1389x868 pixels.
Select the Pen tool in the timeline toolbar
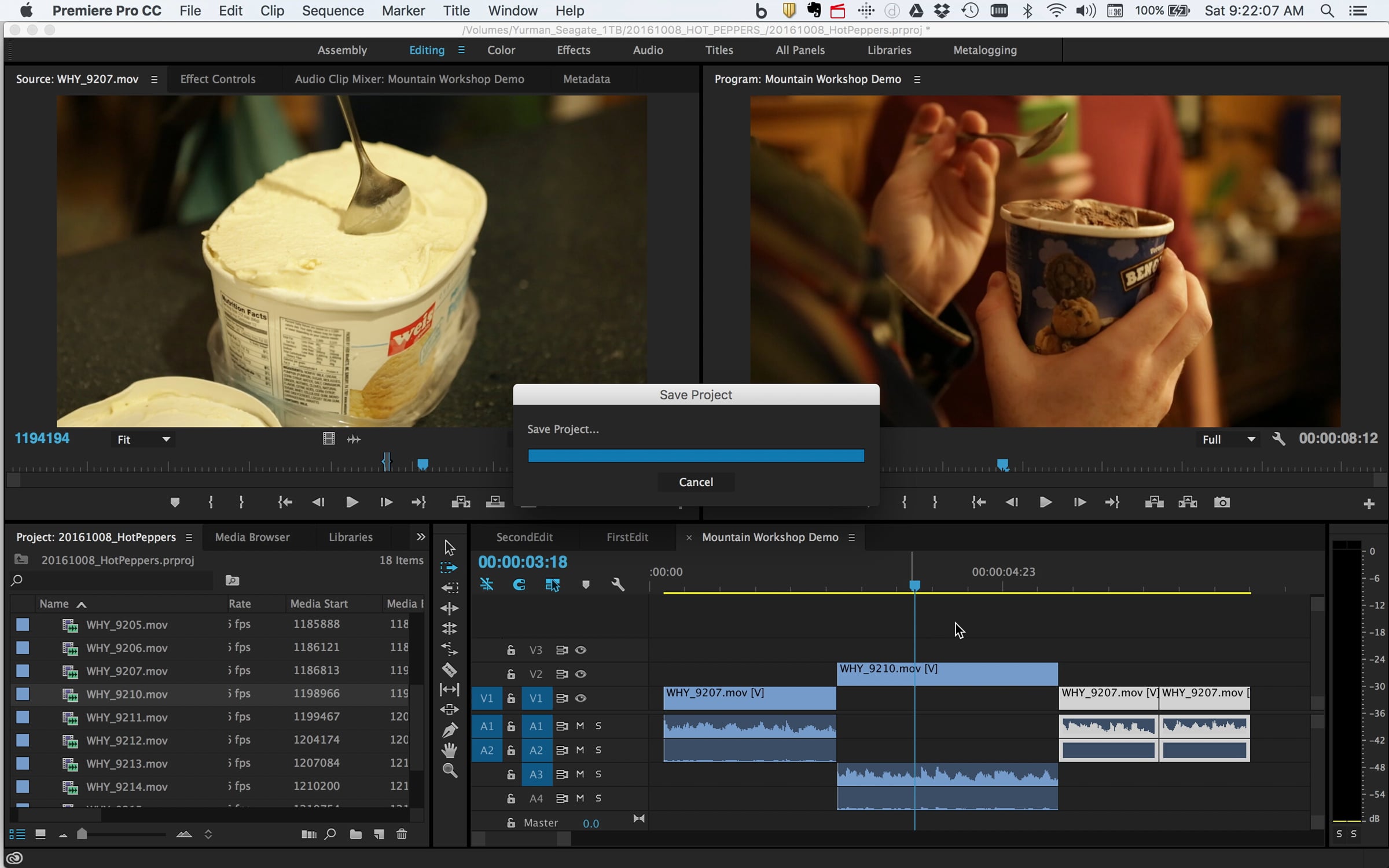(450, 730)
